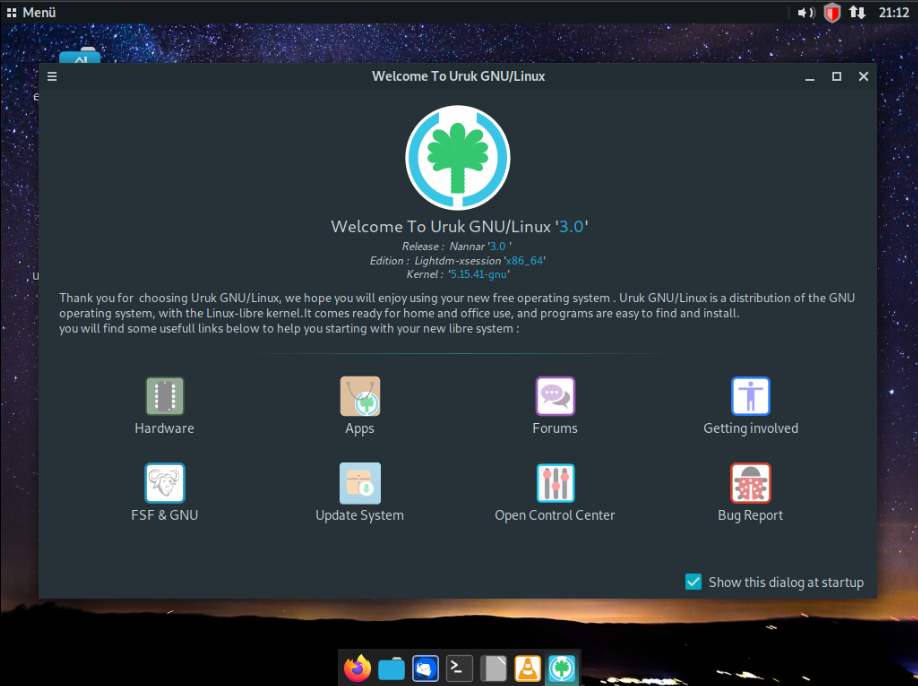Click the network arrows tray icon

click(858, 12)
